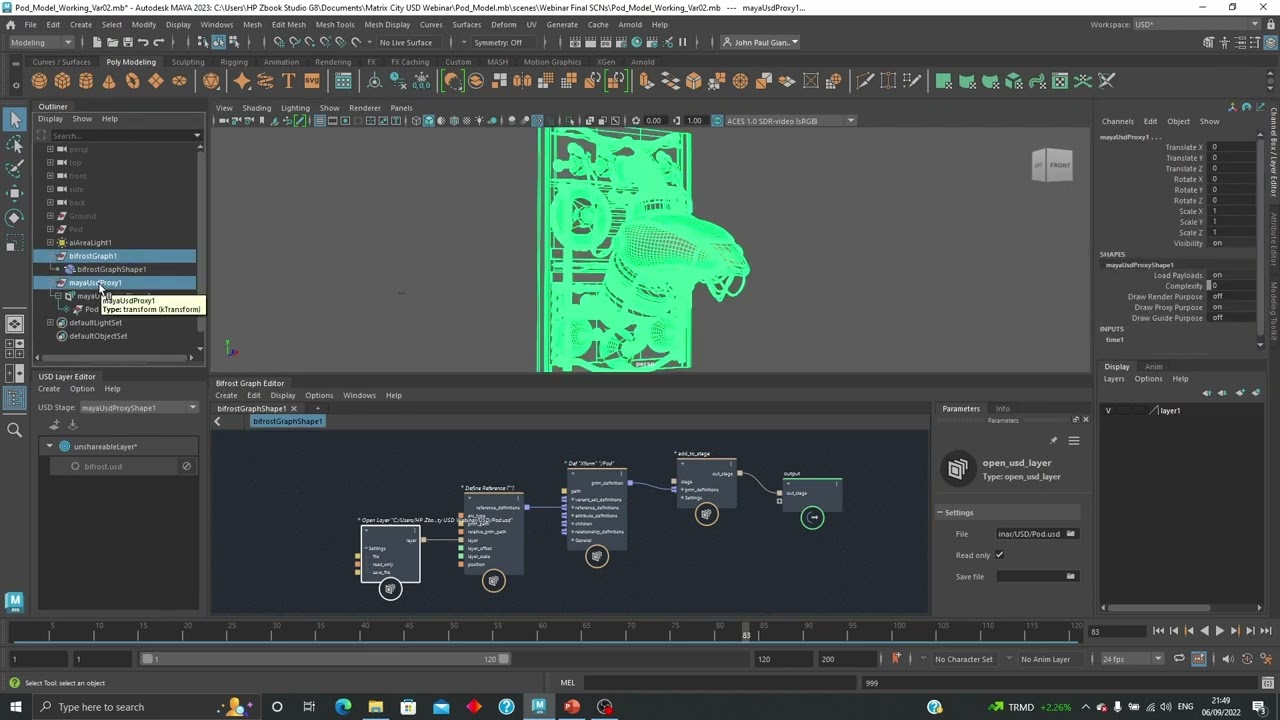
Task: Toggle target radio for bifrost.usd layer
Action: [x=75, y=467]
